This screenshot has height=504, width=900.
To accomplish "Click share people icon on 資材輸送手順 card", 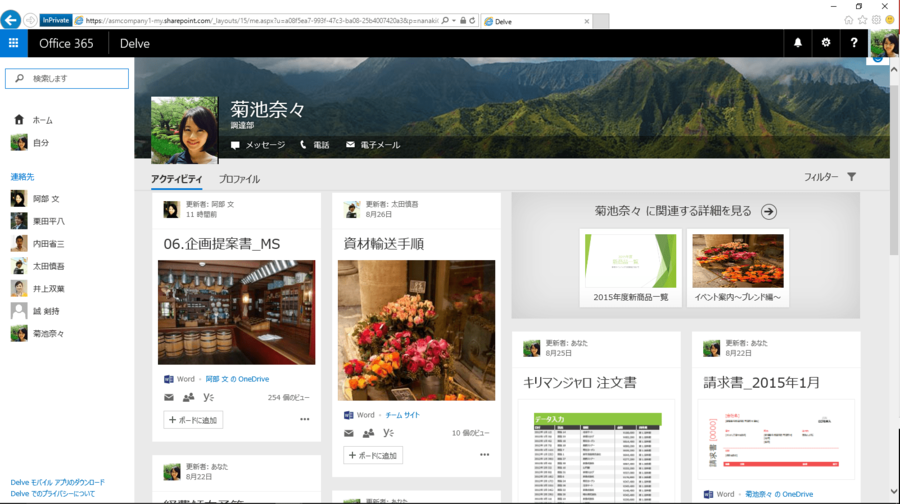I will click(368, 433).
